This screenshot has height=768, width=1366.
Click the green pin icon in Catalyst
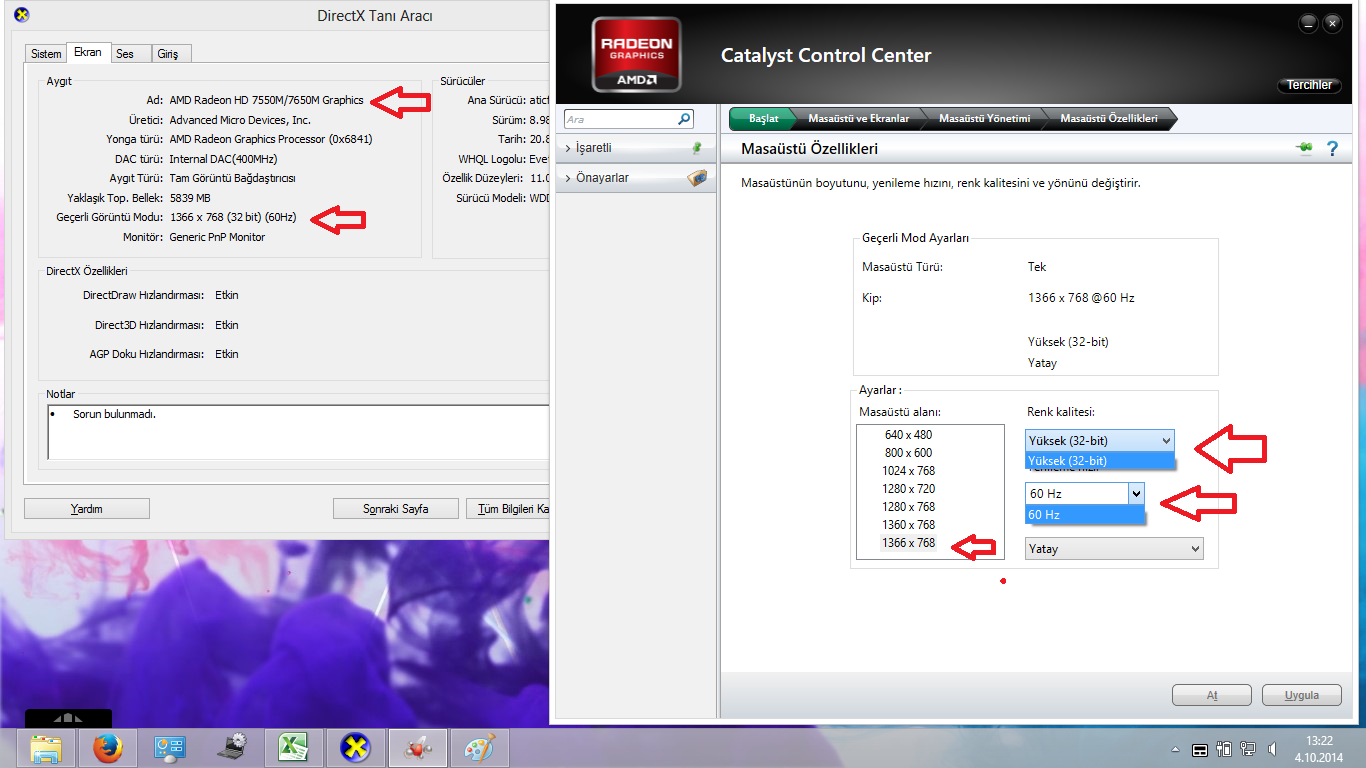pos(1304,149)
